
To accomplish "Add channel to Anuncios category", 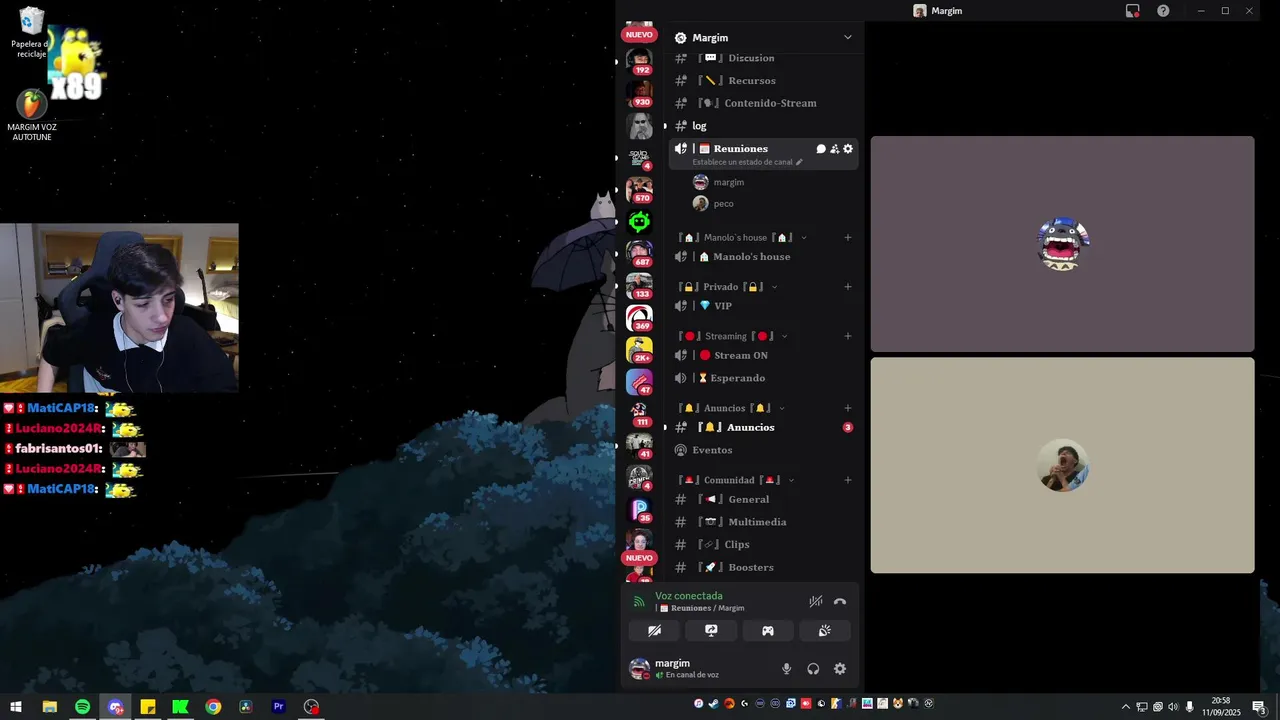I will click(848, 408).
